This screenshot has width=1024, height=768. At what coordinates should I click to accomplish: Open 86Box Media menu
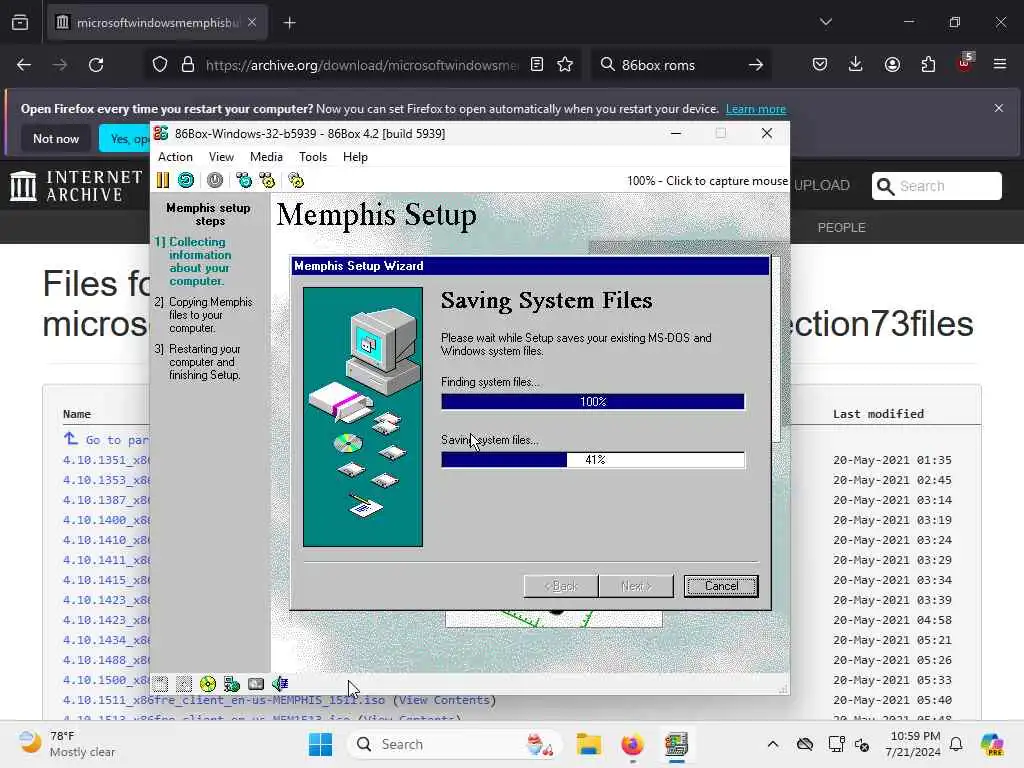click(x=266, y=157)
